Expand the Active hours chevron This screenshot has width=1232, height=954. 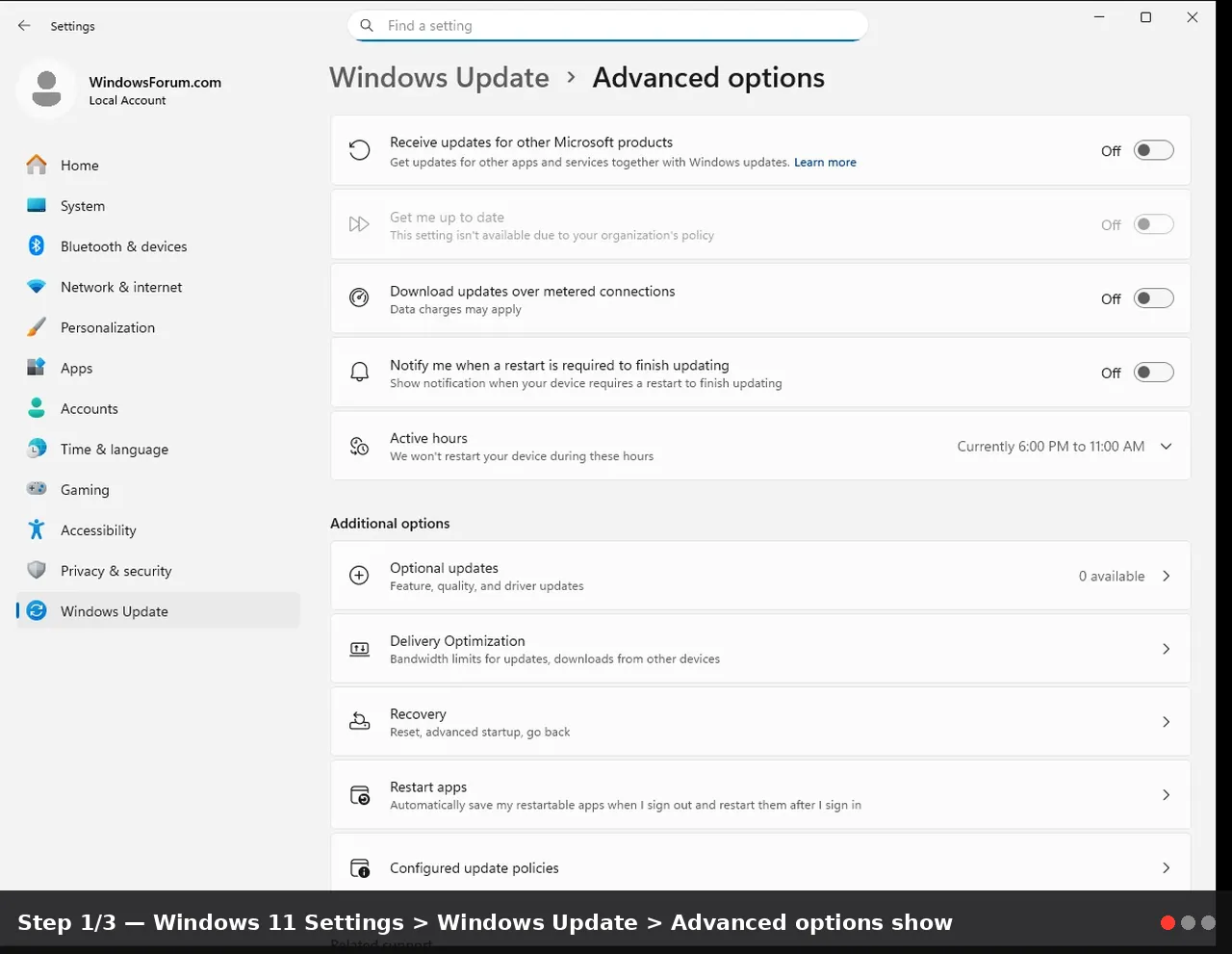[x=1166, y=446]
